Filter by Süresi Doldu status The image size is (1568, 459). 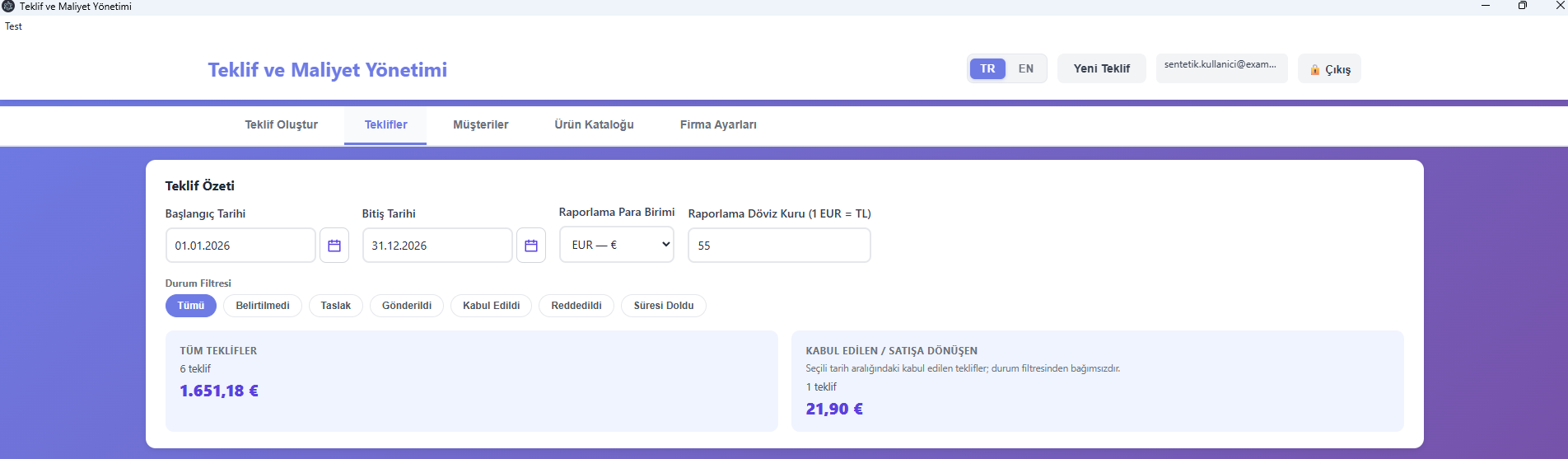(x=664, y=306)
